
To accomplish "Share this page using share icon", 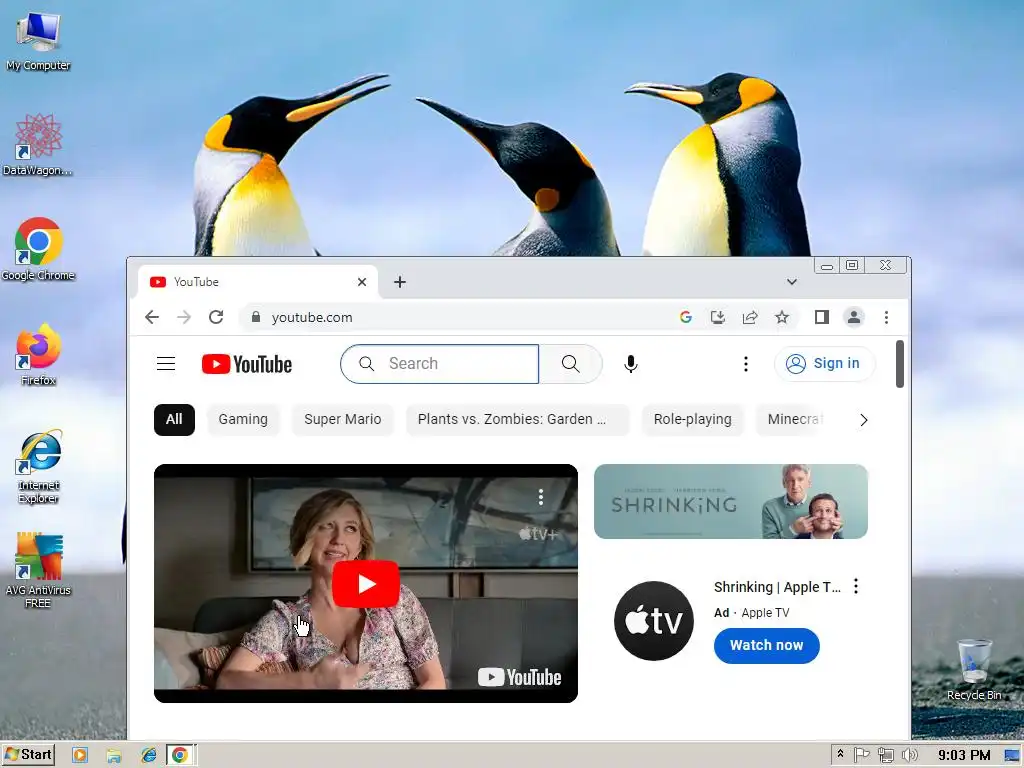I will coord(750,317).
